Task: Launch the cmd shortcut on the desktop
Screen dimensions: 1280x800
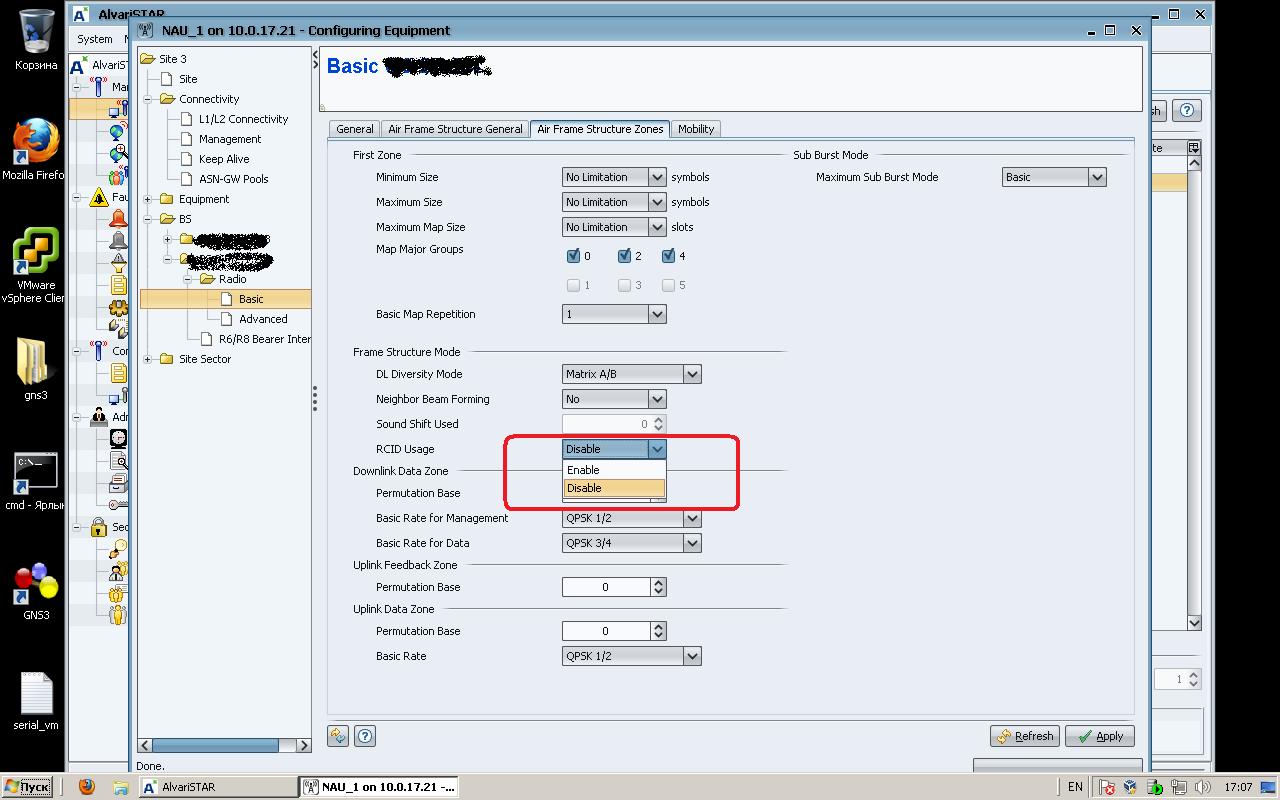Action: (x=36, y=481)
